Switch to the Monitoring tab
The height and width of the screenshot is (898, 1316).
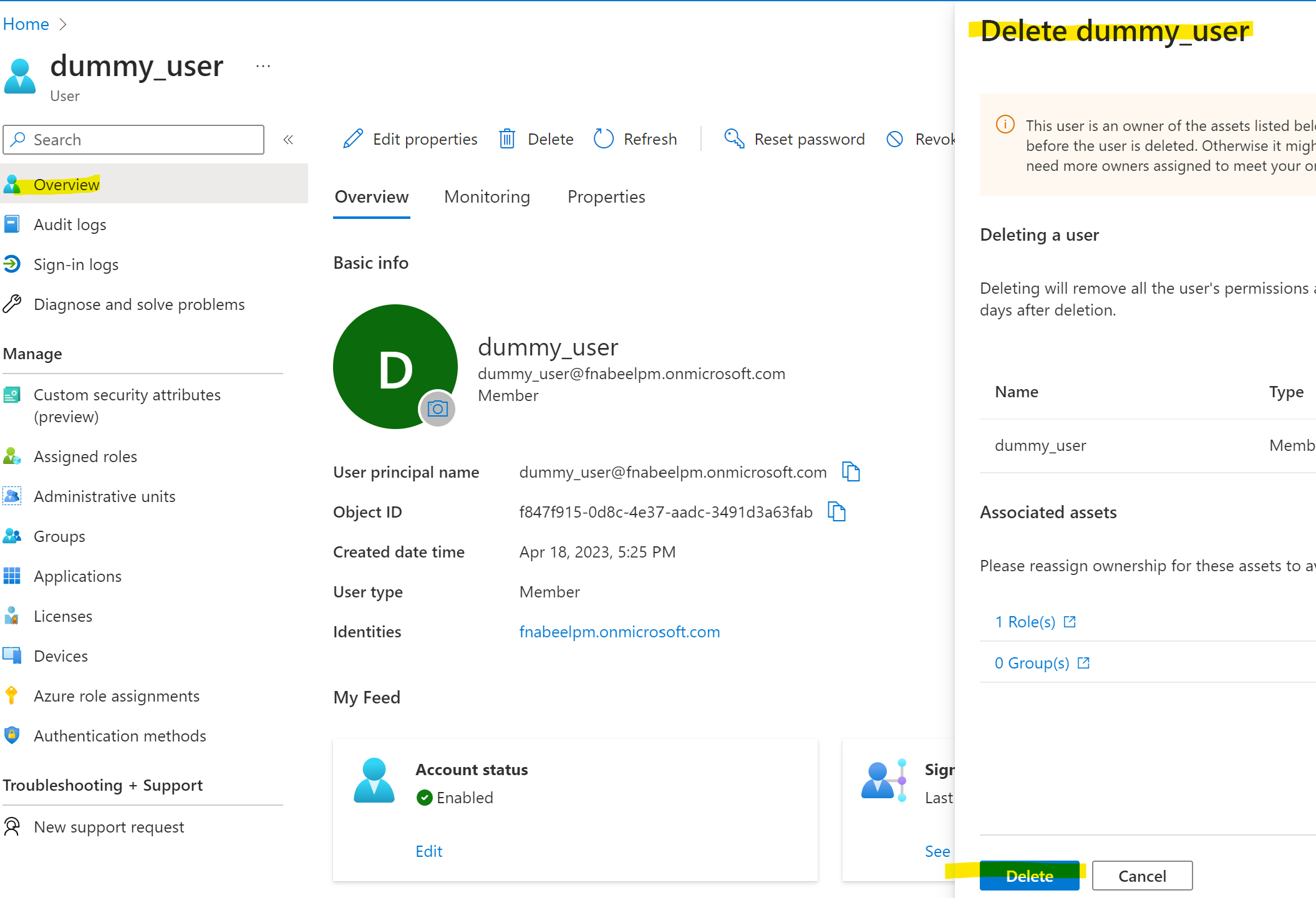(487, 197)
